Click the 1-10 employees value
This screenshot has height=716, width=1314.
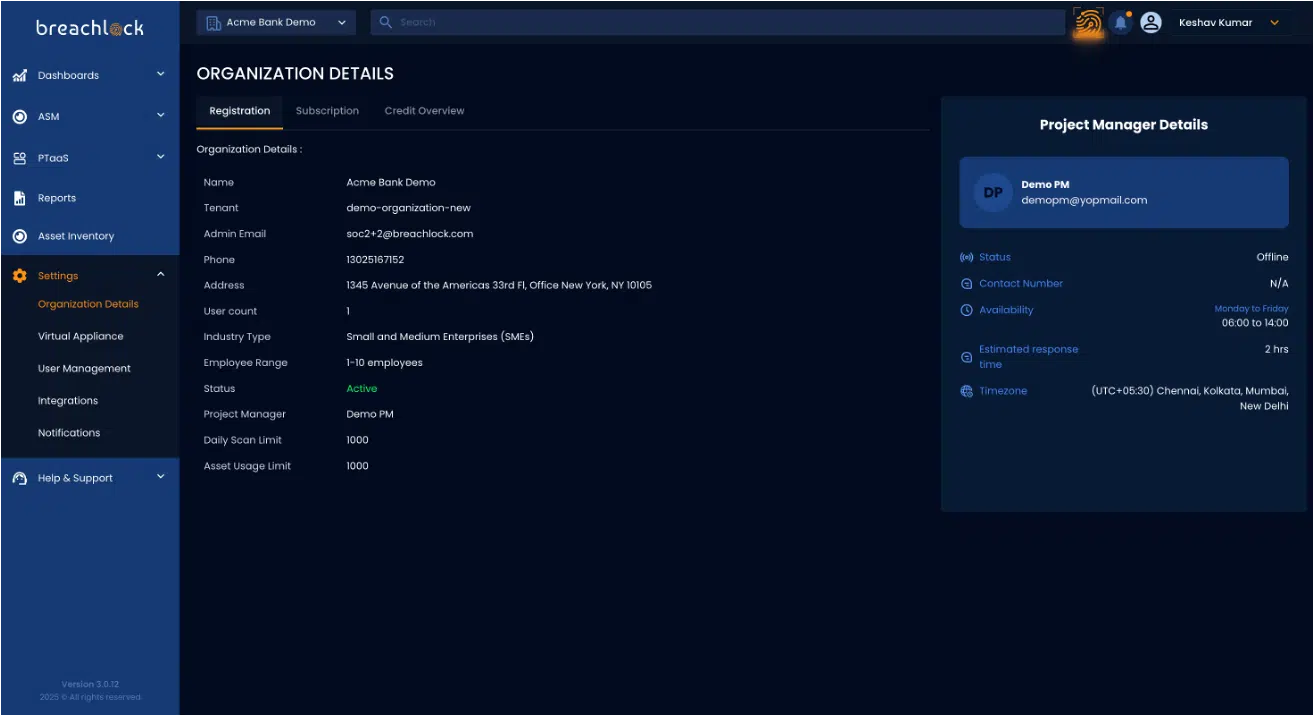(x=384, y=363)
